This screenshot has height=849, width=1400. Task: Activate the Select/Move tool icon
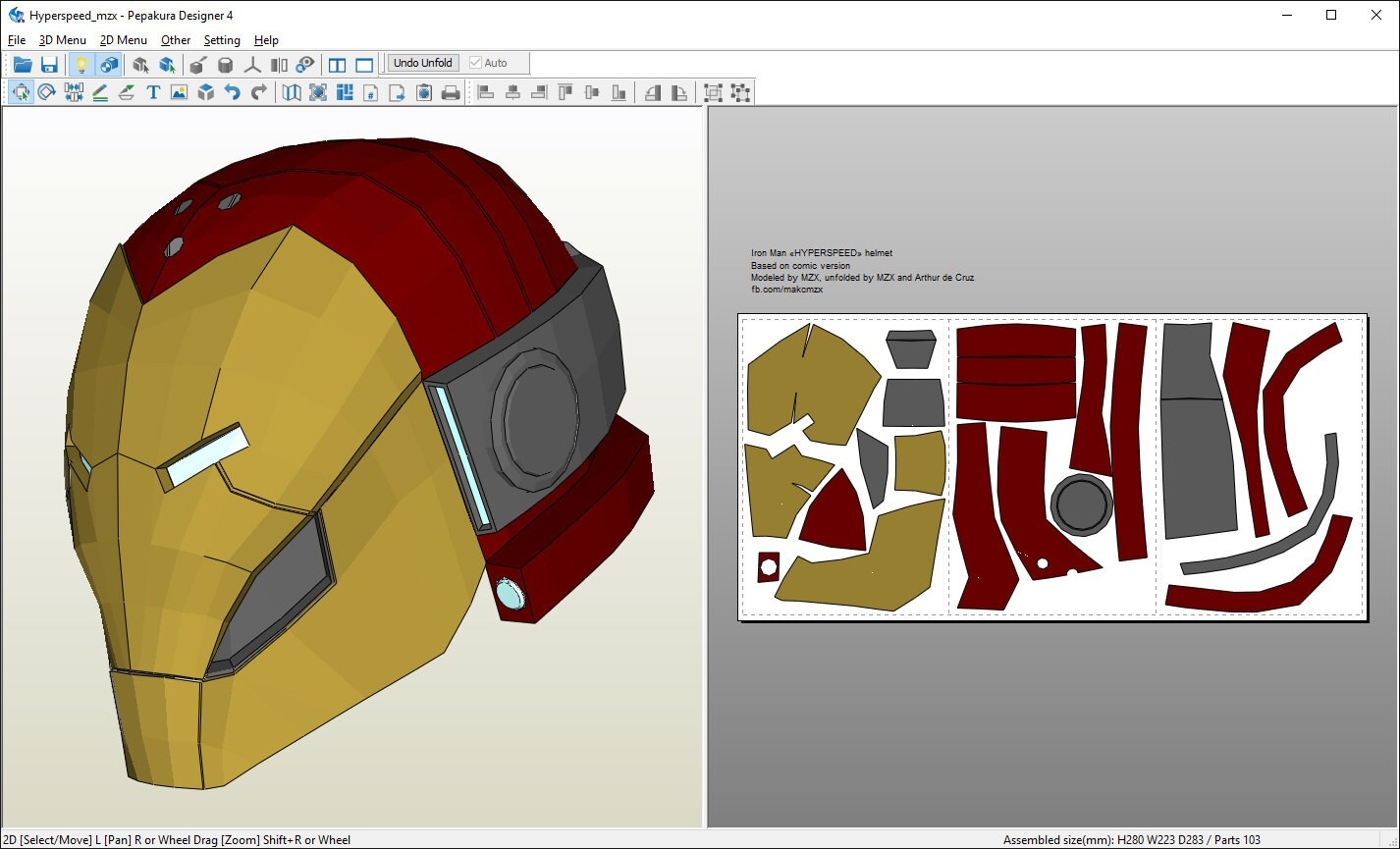(21, 92)
